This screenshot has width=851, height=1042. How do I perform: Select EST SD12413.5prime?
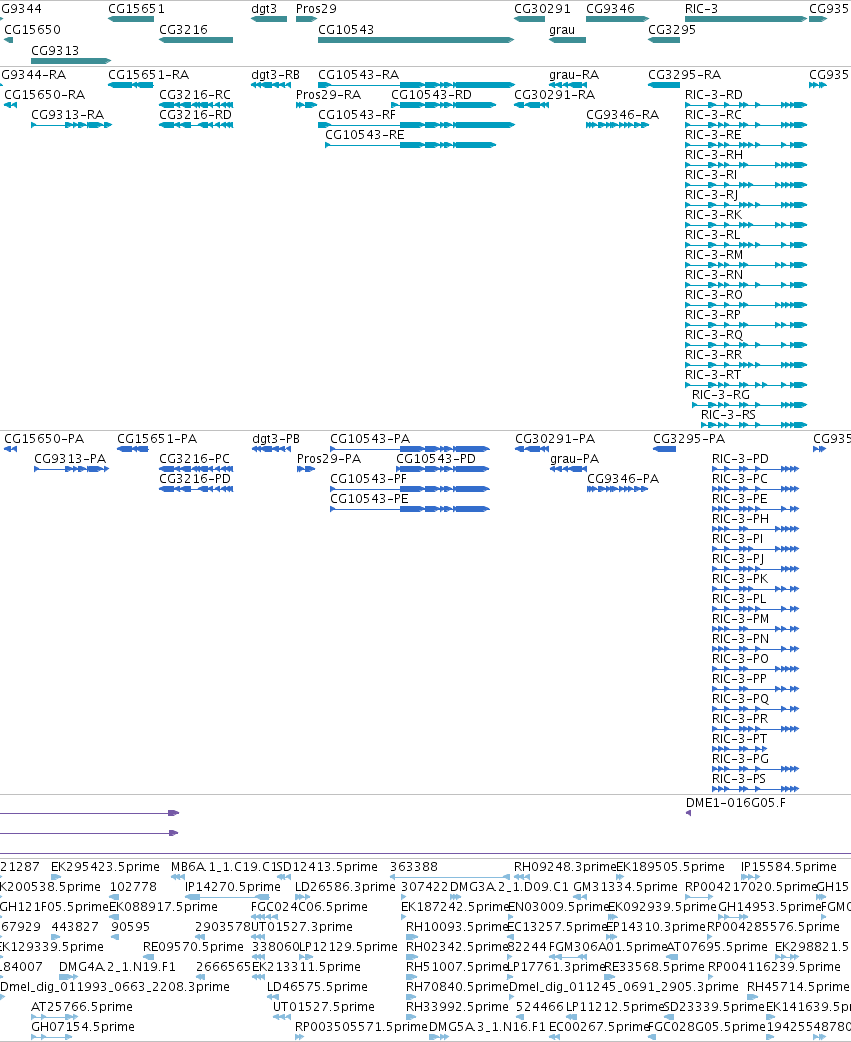click(327, 867)
